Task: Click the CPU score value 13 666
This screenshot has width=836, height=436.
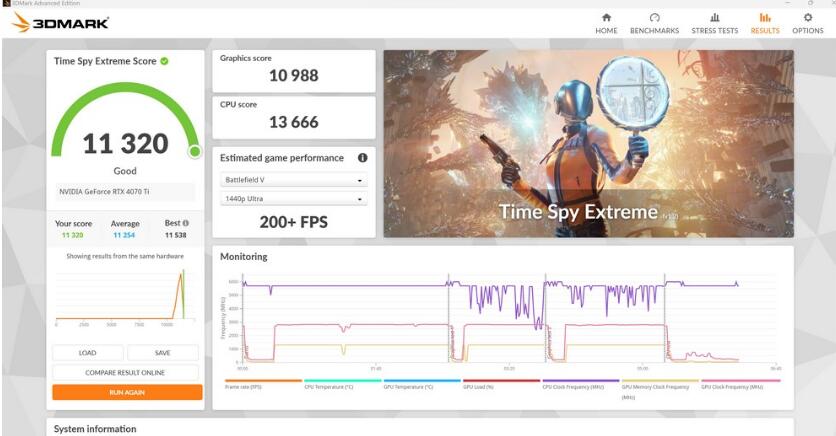Action: [294, 122]
